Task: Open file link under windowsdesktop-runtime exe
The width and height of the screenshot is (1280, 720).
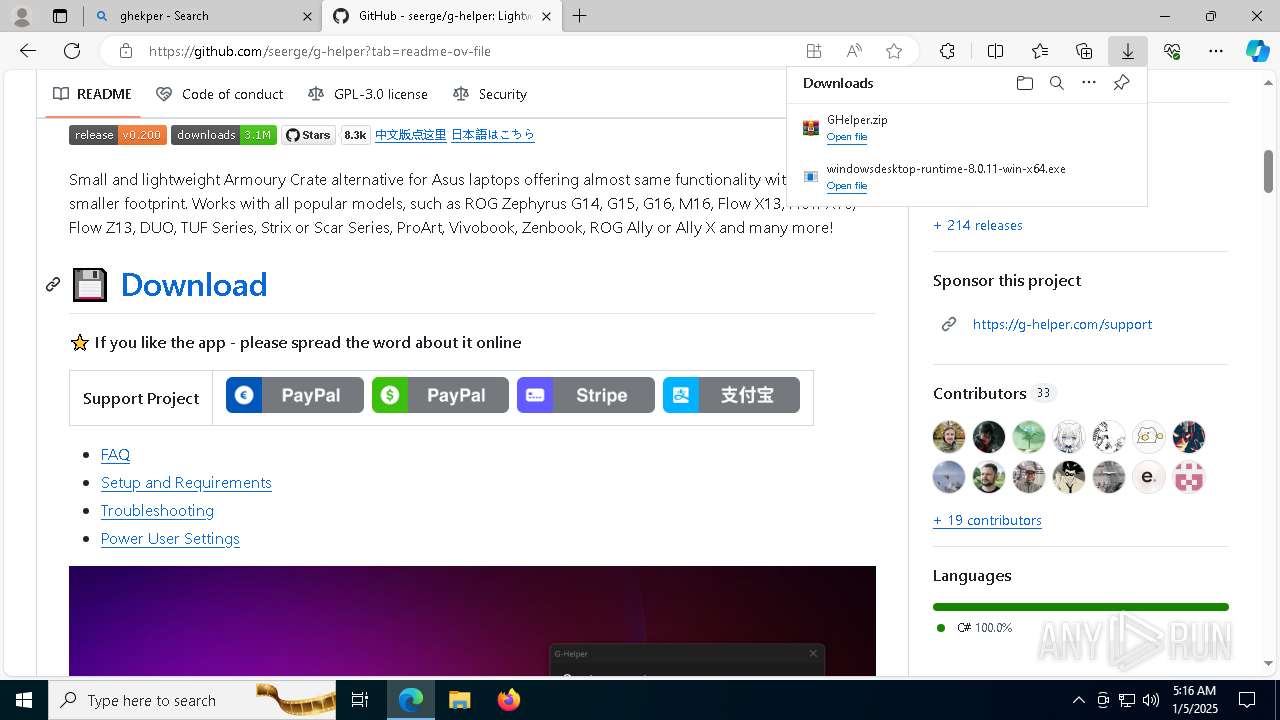Action: (x=846, y=186)
